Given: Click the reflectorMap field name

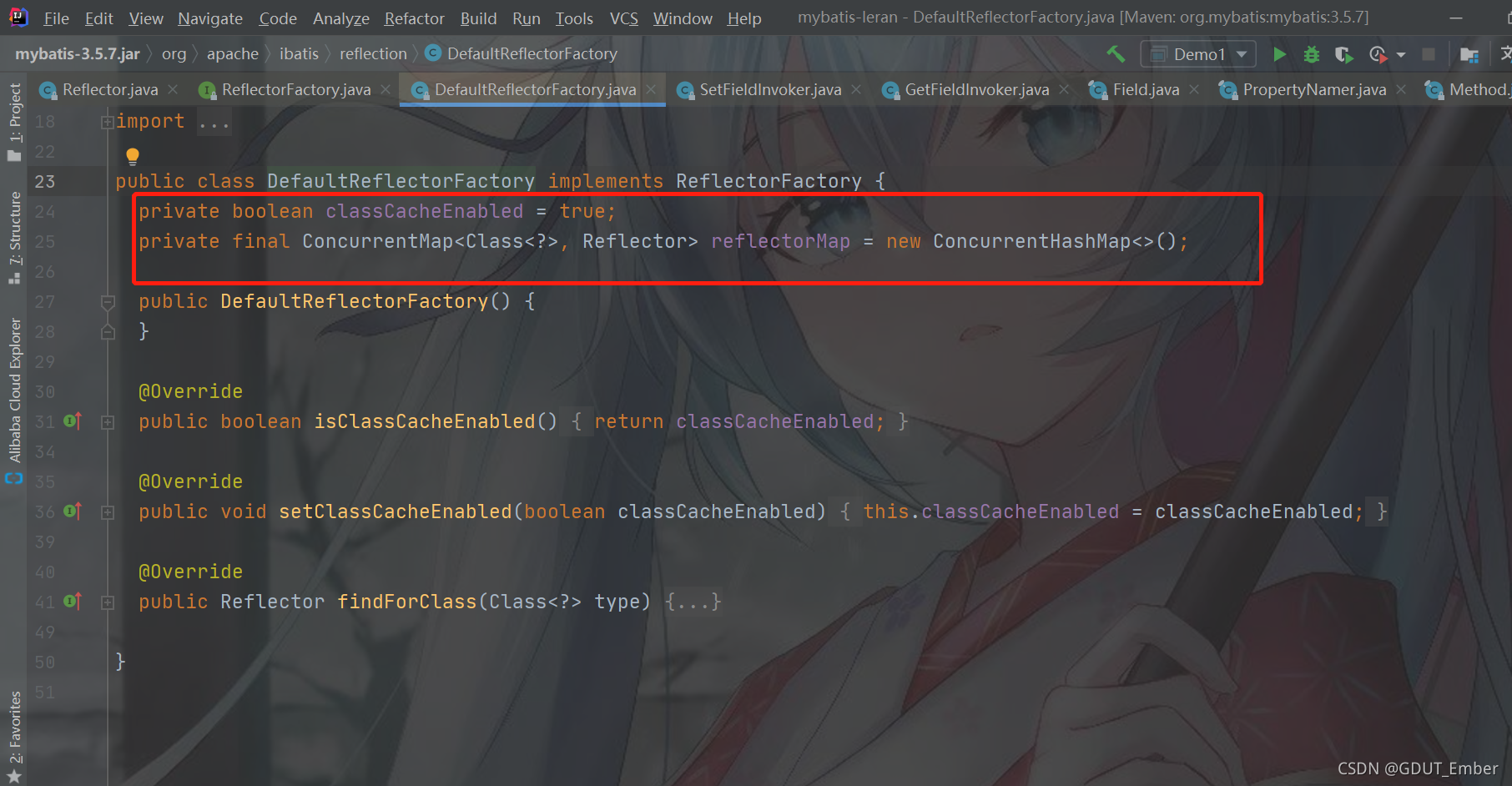Looking at the screenshot, I should click(780, 242).
